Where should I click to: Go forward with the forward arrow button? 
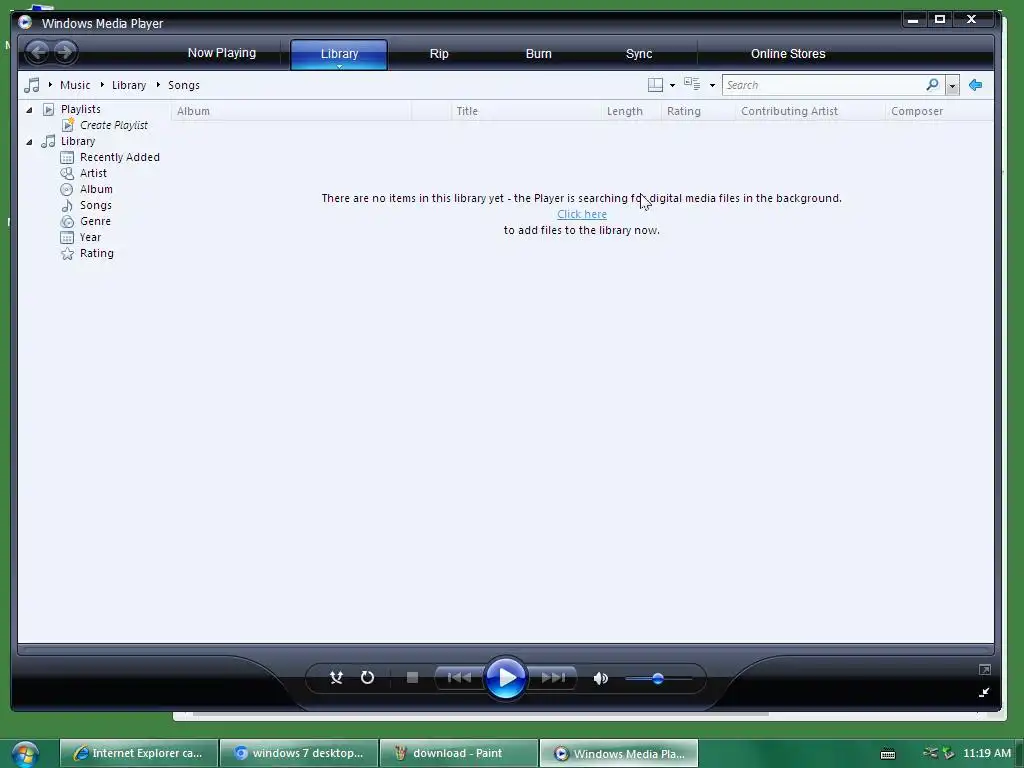coord(65,52)
